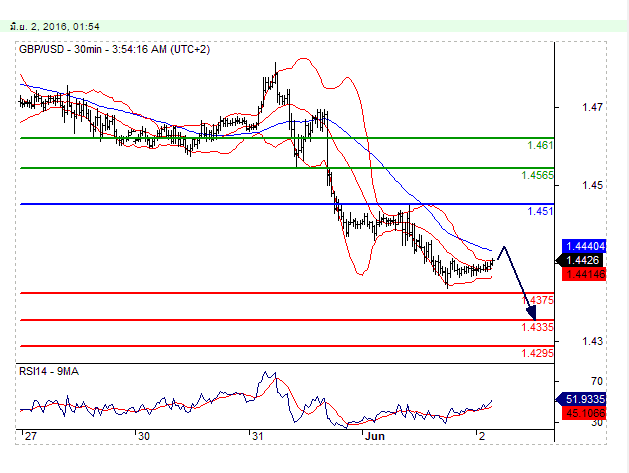Click the 'RSI14 - 9MA' indicator label

pyautogui.click(x=49, y=371)
